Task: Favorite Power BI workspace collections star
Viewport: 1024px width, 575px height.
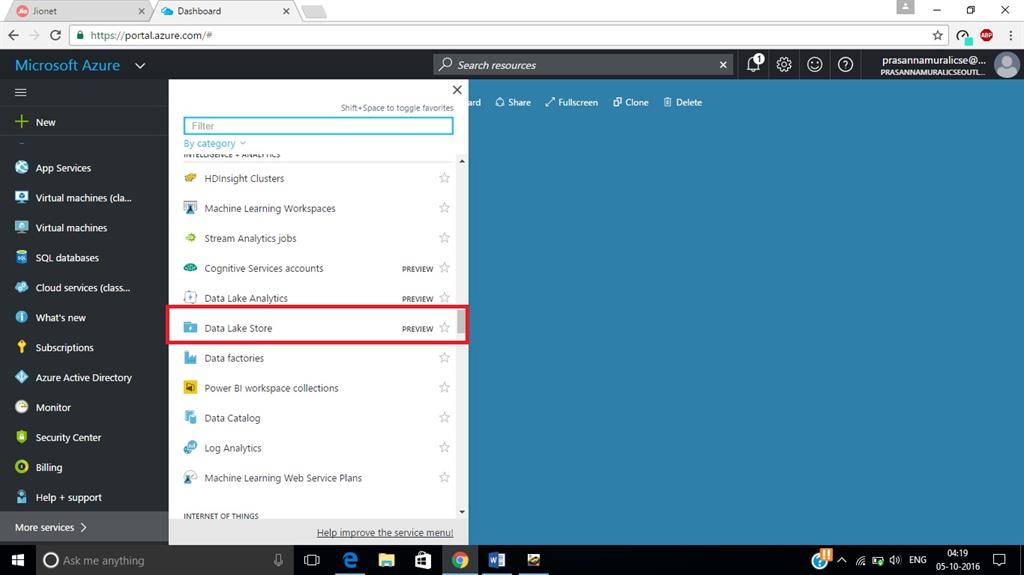Action: point(444,387)
